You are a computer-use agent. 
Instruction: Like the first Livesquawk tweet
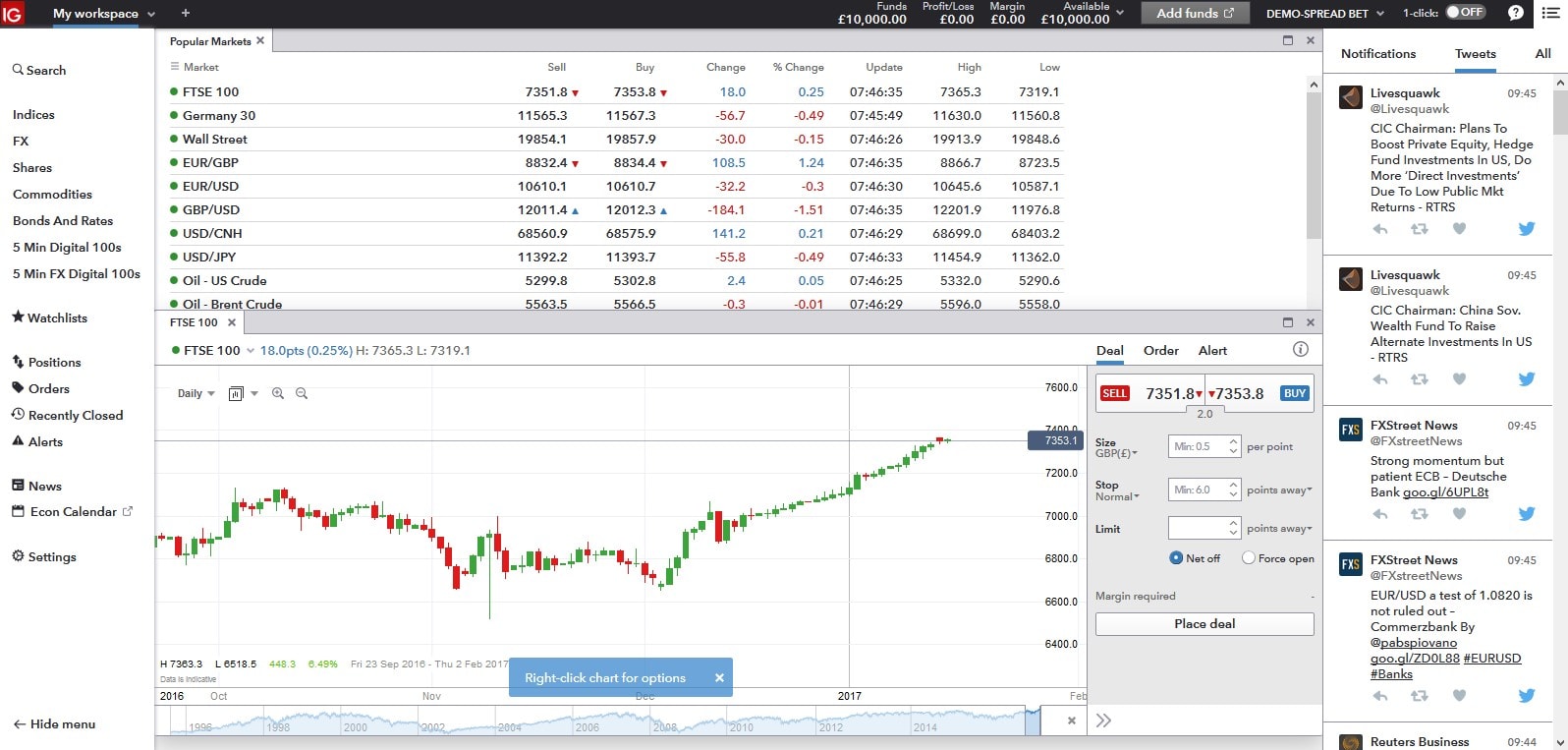[1459, 229]
